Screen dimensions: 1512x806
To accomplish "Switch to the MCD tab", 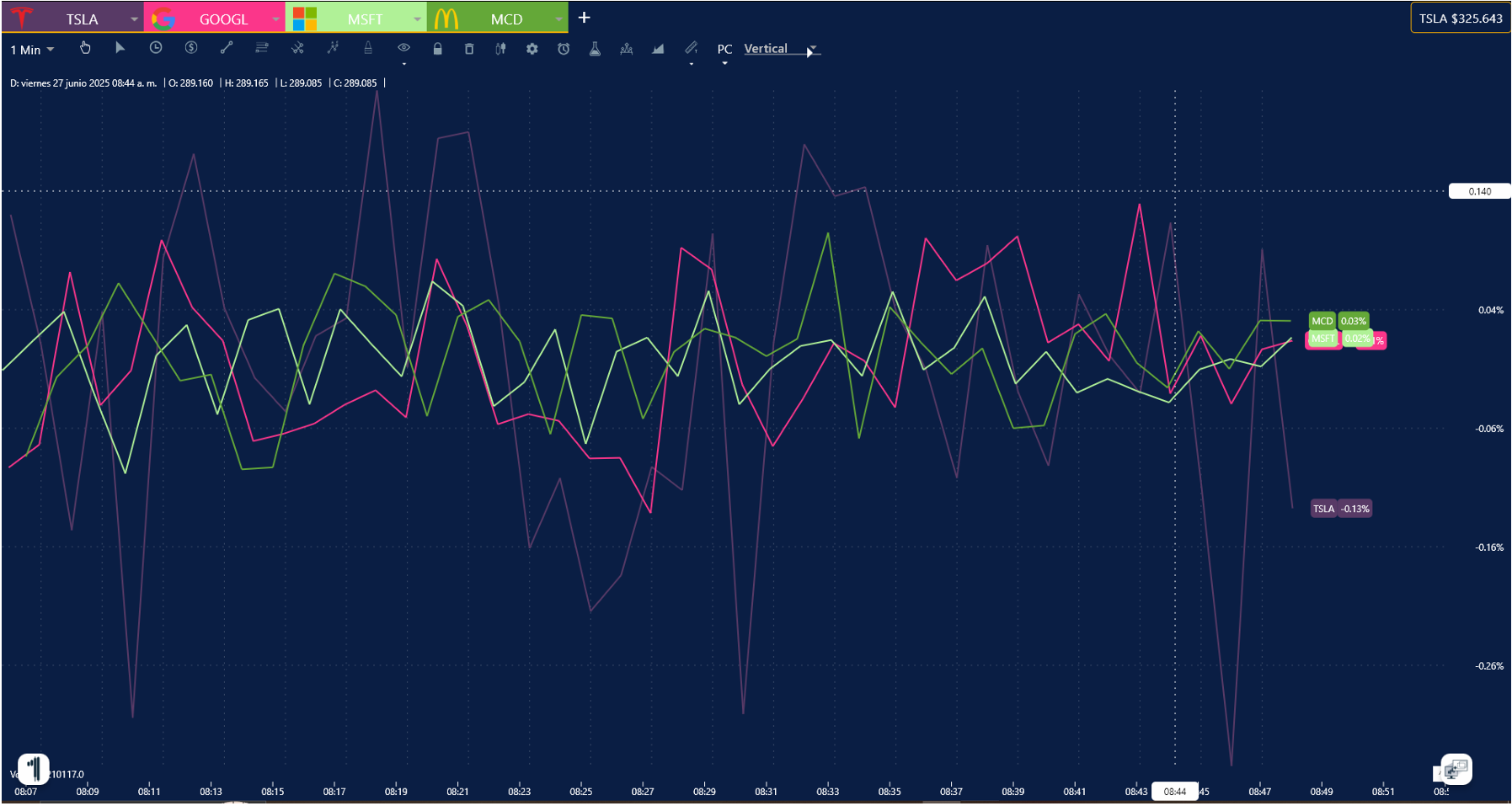I will tap(505, 19).
